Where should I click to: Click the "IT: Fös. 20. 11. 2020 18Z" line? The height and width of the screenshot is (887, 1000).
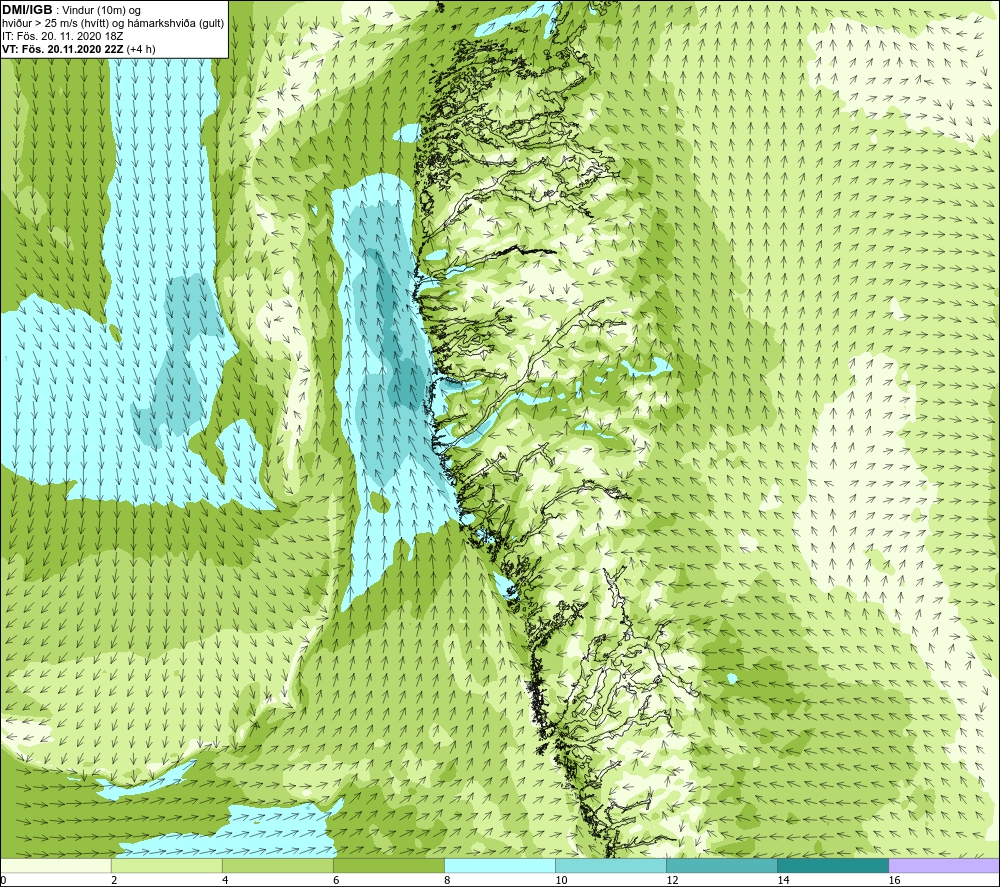click(62, 36)
